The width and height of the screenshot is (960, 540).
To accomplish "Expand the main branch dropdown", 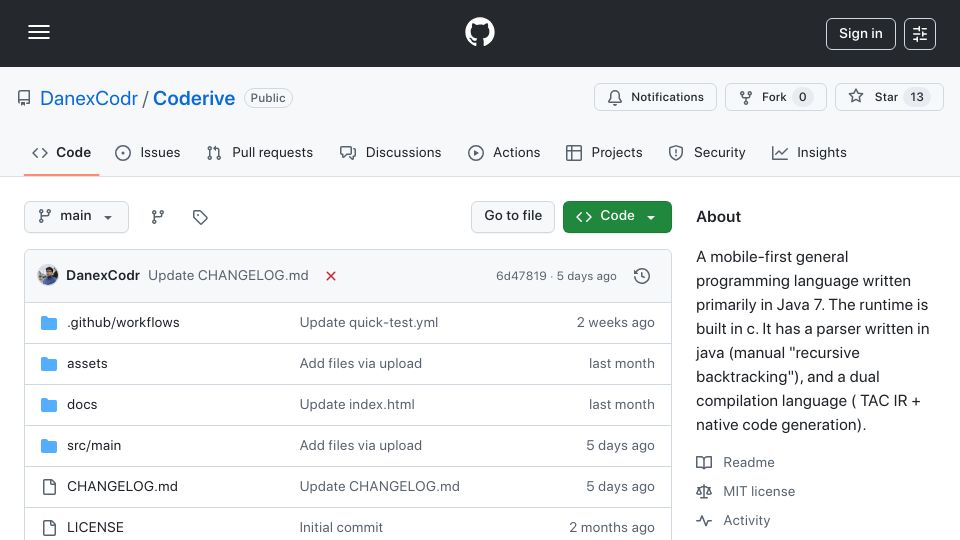I will (x=77, y=217).
